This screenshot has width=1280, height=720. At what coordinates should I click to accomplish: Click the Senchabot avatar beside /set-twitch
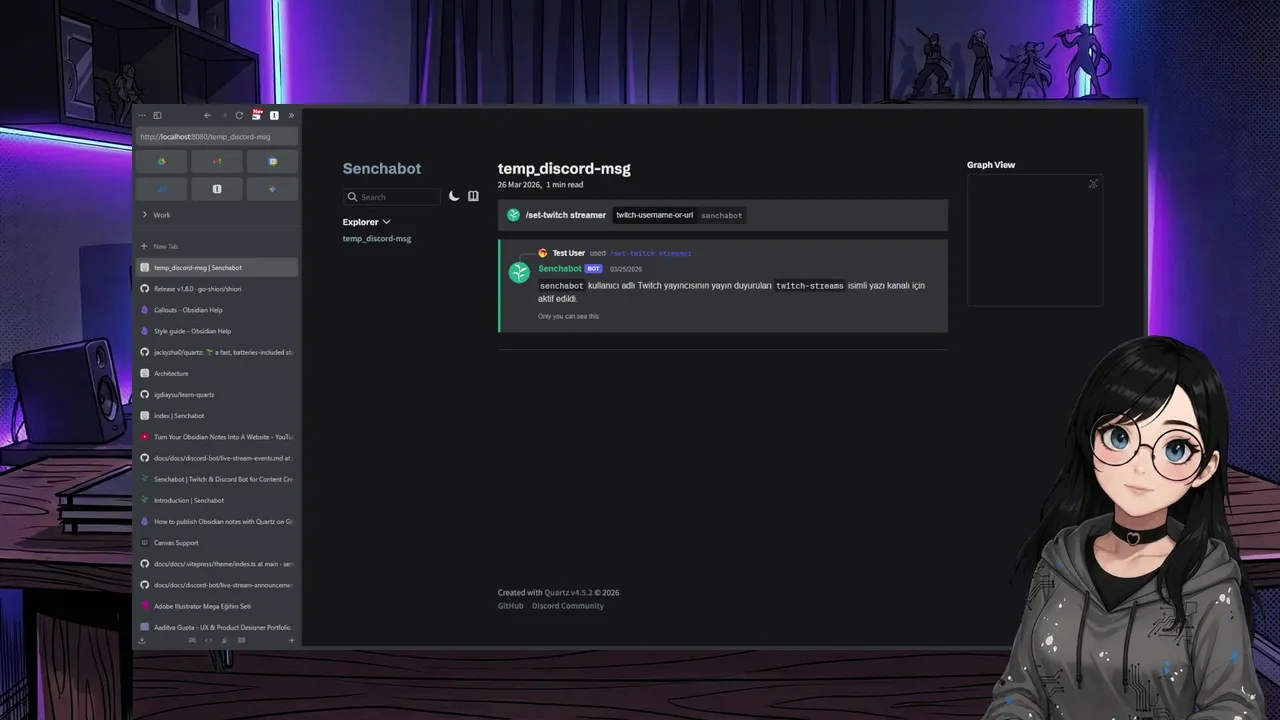tap(513, 215)
